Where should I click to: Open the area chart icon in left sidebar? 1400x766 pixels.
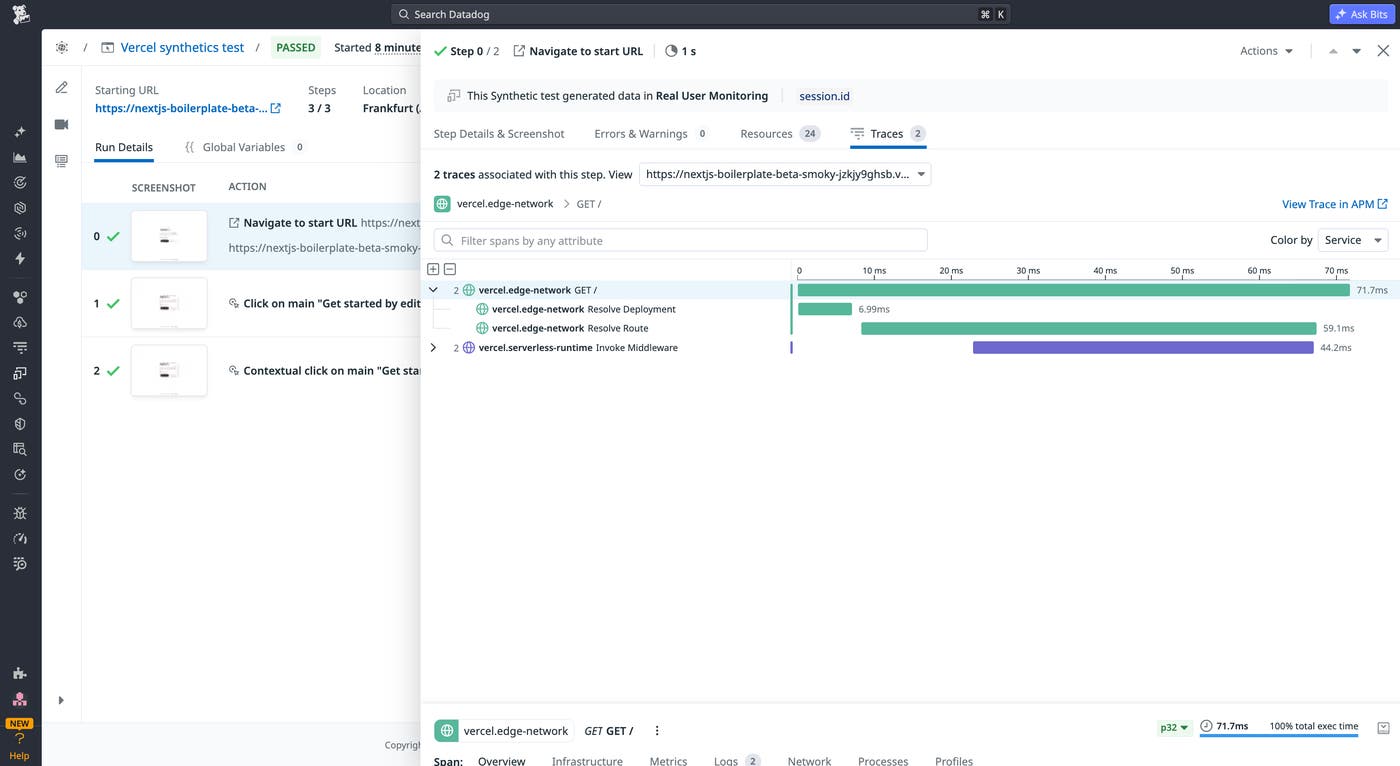(20, 157)
